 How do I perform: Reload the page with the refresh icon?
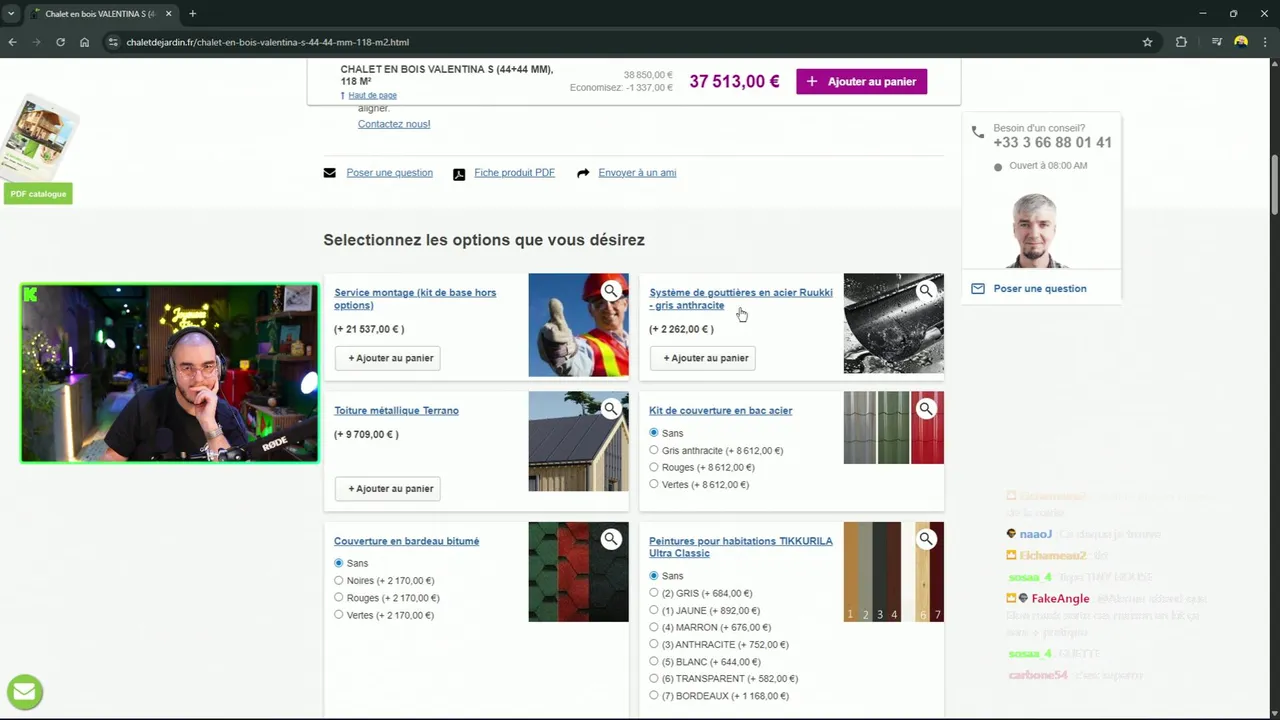coord(60,42)
